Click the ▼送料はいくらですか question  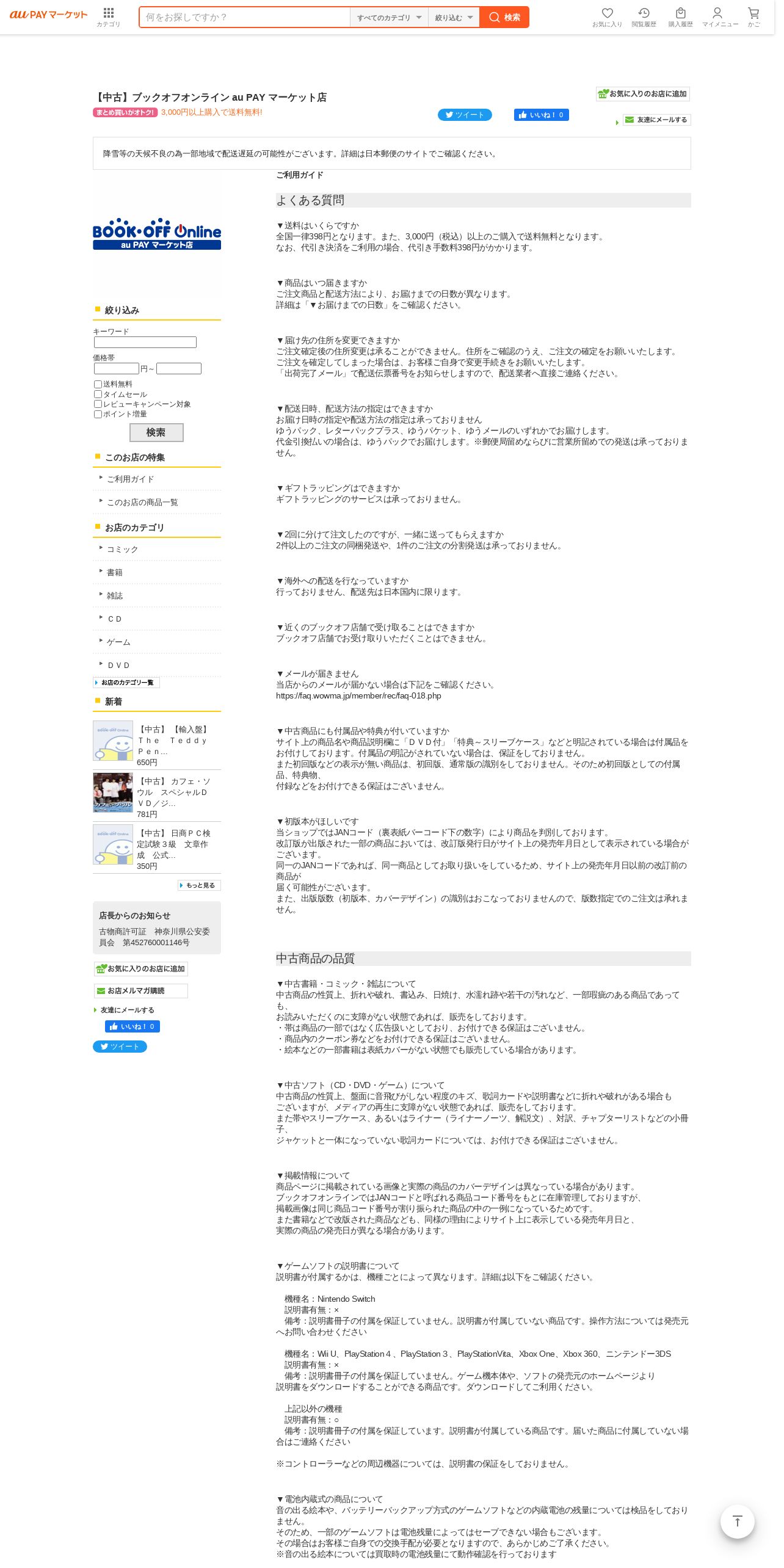(x=318, y=226)
